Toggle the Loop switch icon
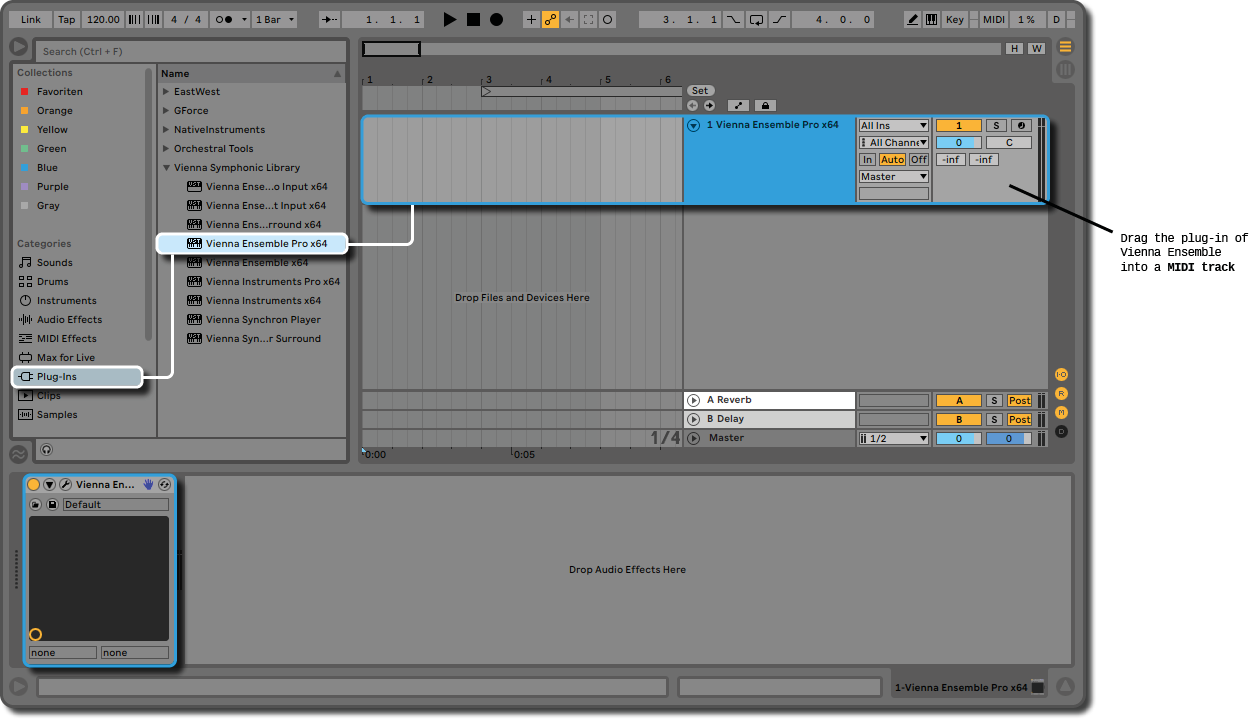Viewport: 1254px width, 721px height. click(757, 19)
